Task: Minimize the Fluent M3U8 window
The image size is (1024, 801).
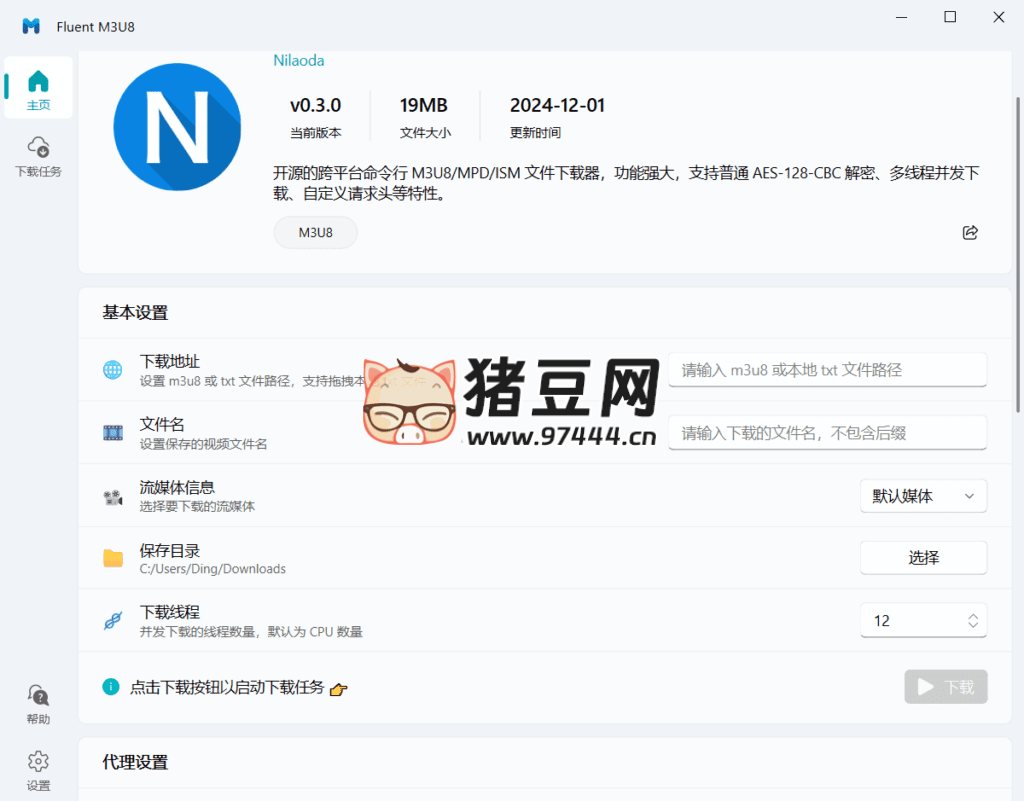Action: pos(901,17)
